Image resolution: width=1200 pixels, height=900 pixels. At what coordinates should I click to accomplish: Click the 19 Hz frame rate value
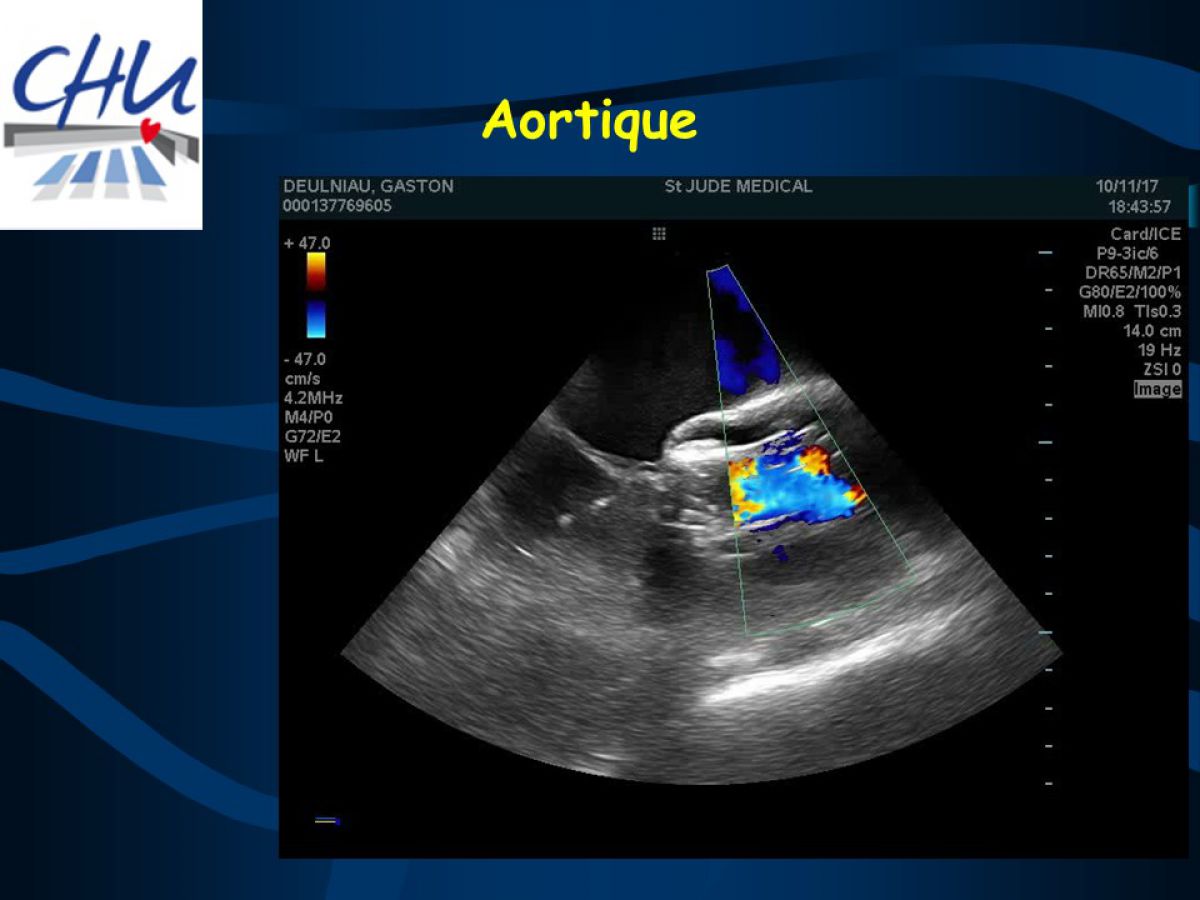[x=1160, y=350]
